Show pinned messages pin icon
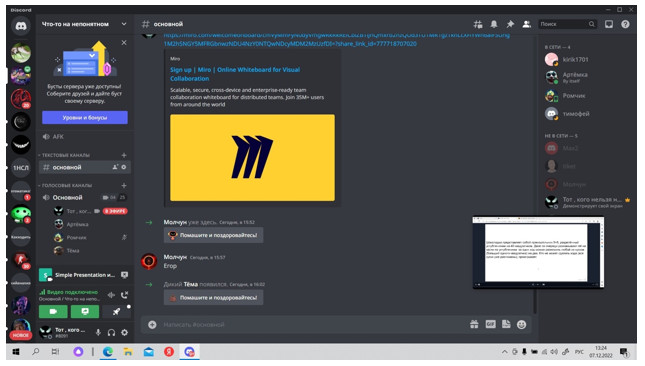The height and width of the screenshot is (366, 645). (510, 24)
